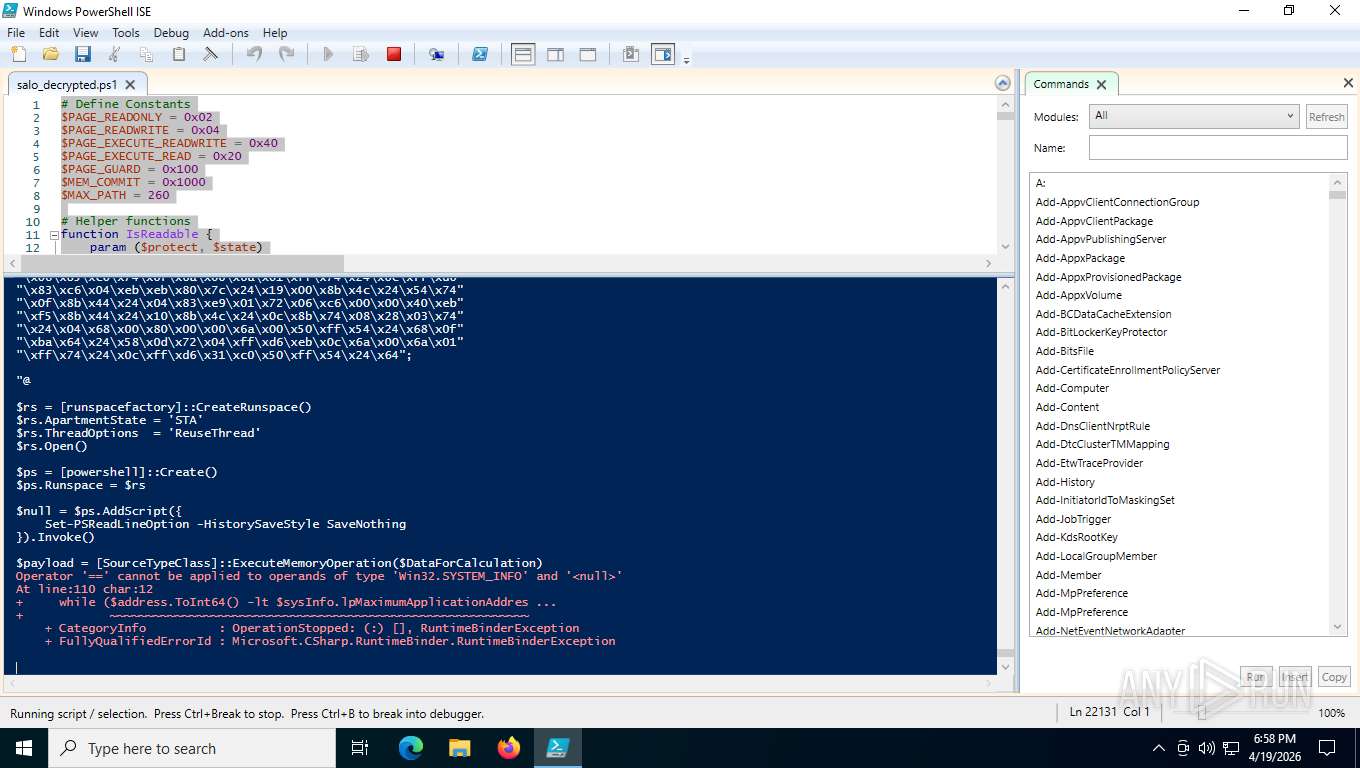This screenshot has height=768, width=1360.
Task: Cut the selected text
Action: click(x=114, y=54)
